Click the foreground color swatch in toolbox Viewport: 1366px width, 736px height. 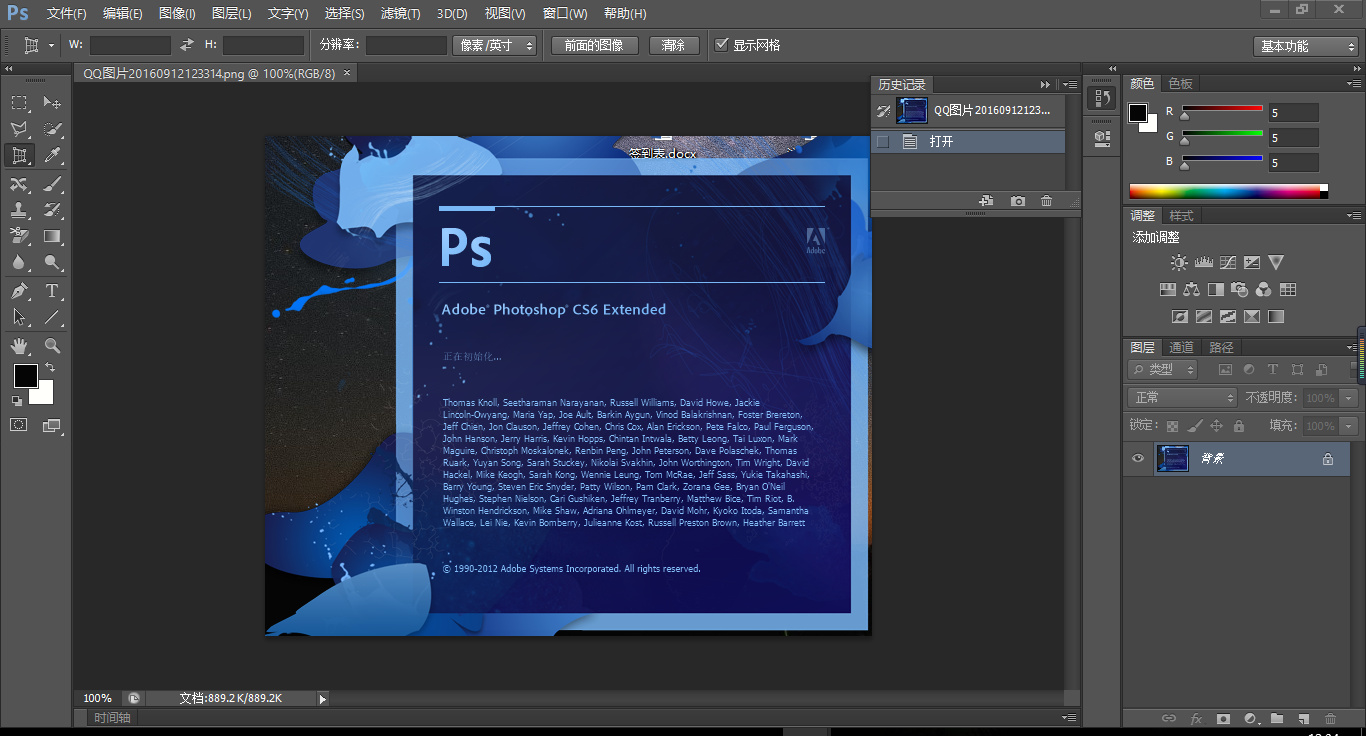tap(25, 376)
